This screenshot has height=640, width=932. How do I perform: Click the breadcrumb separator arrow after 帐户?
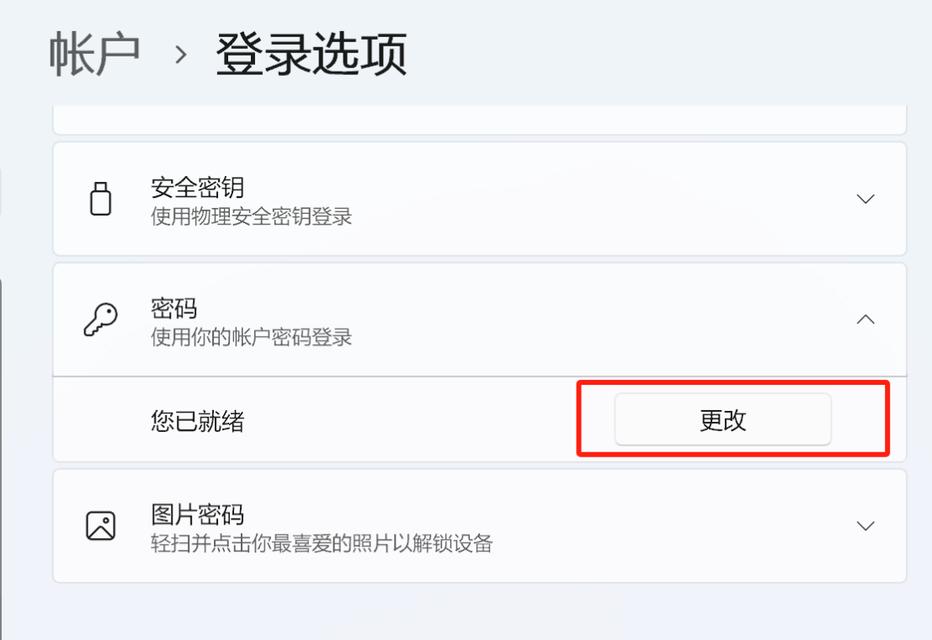181,55
